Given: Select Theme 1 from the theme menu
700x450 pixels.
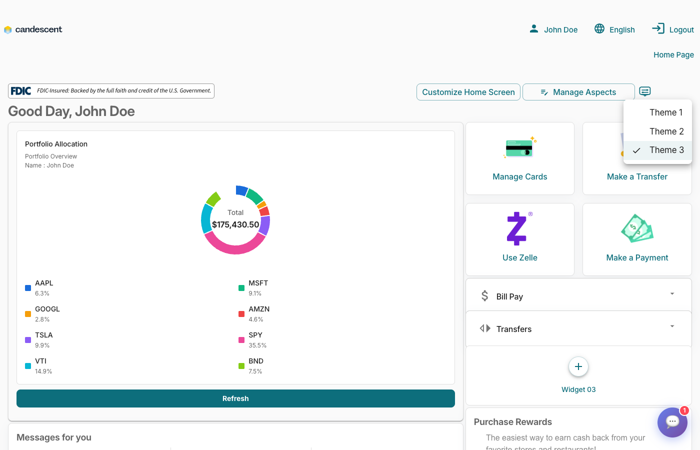Looking at the screenshot, I should tap(666, 113).
